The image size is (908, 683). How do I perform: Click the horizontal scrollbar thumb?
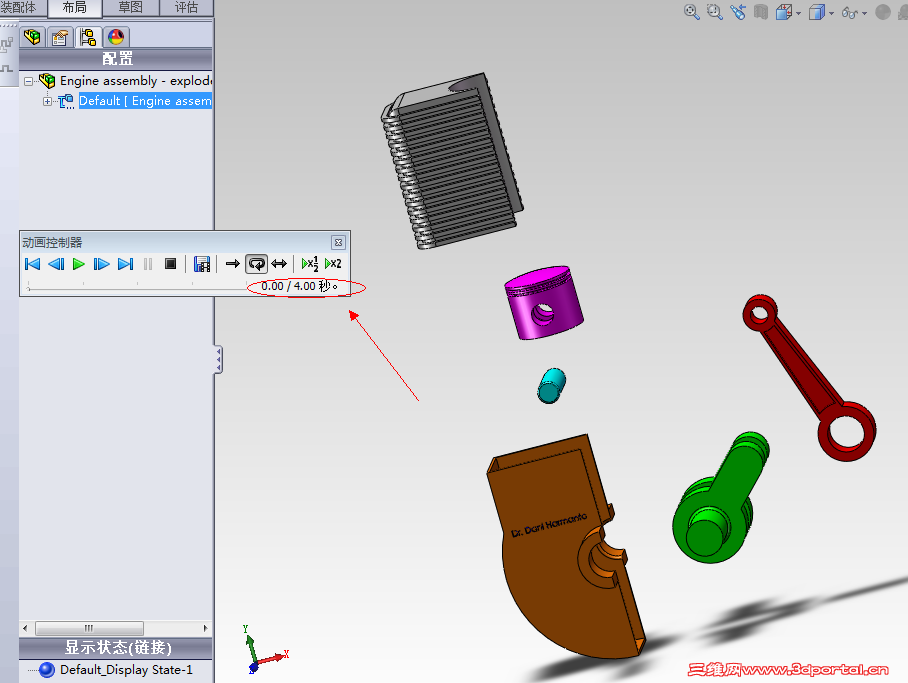point(89,628)
